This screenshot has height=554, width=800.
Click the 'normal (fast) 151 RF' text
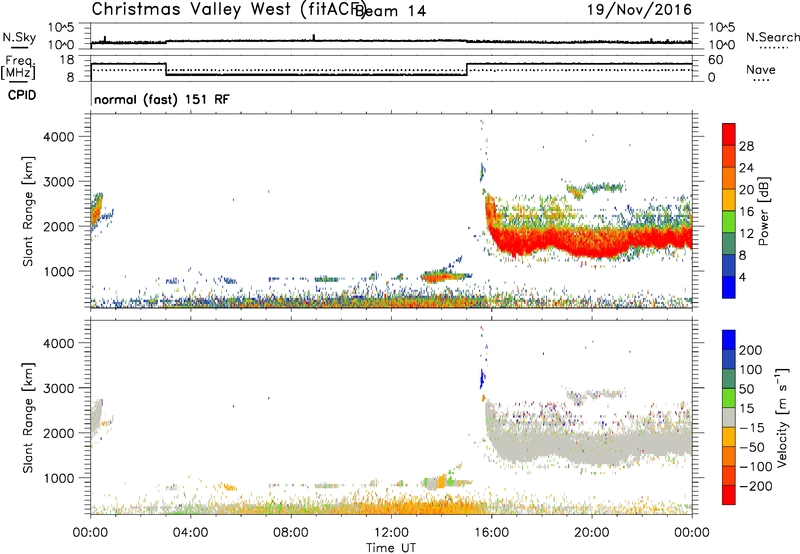(162, 99)
